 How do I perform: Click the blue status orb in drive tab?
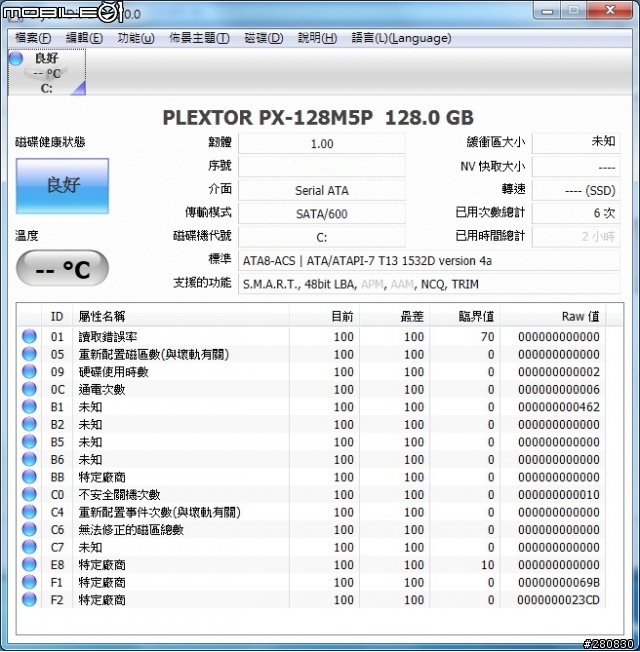point(16,58)
